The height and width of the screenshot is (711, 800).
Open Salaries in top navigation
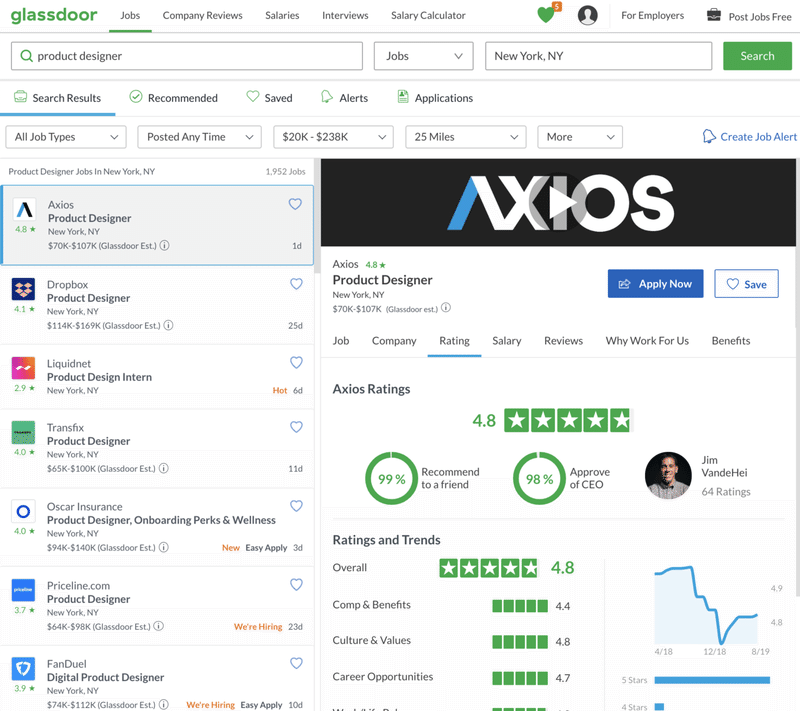click(282, 15)
